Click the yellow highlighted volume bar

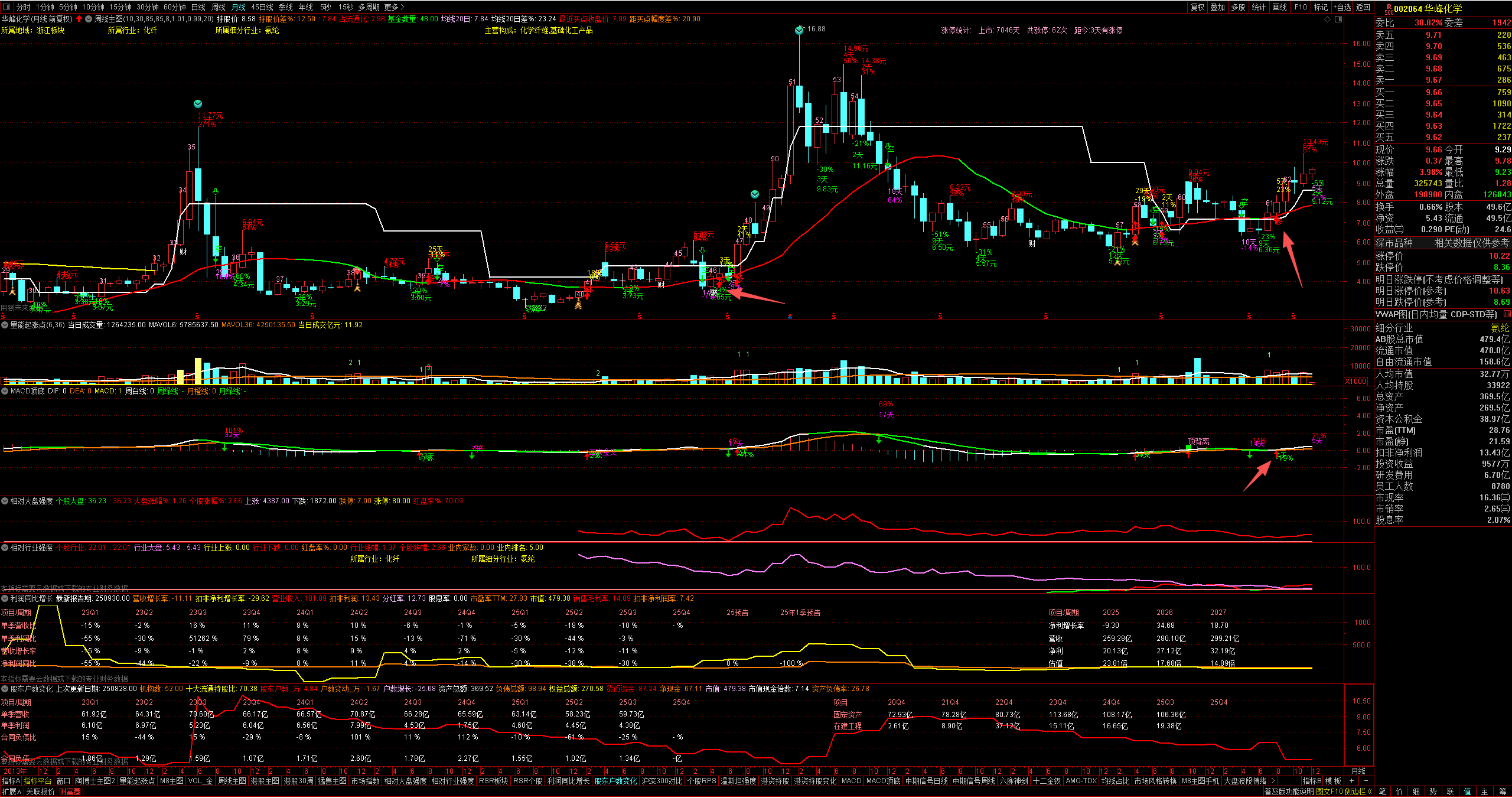point(198,371)
